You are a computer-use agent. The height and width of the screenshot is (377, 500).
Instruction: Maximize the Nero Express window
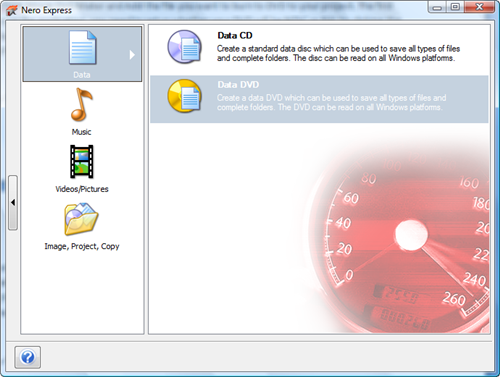[455, 7]
